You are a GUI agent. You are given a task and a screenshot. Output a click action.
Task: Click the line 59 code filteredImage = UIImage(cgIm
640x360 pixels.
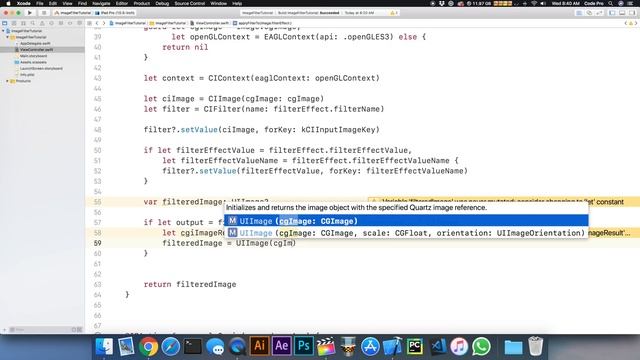point(229,243)
